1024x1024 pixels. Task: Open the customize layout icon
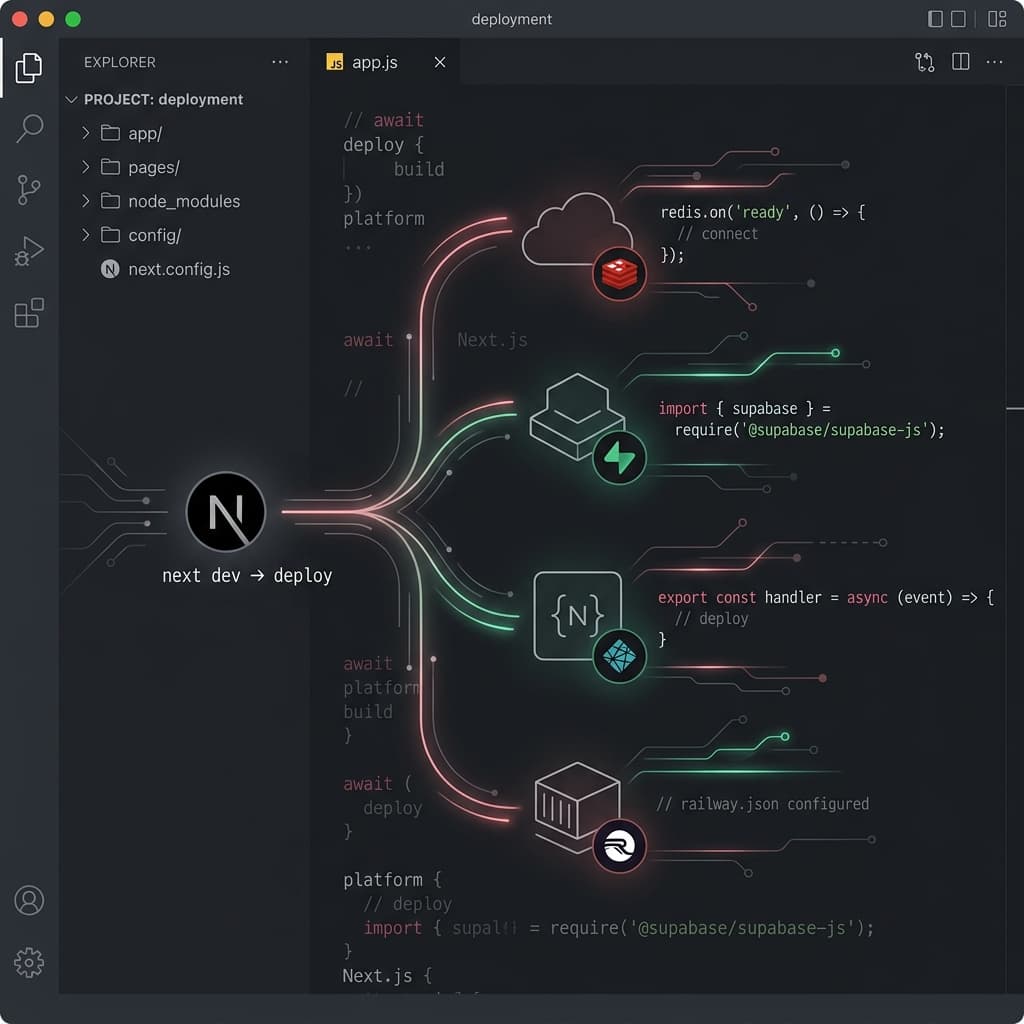[997, 19]
